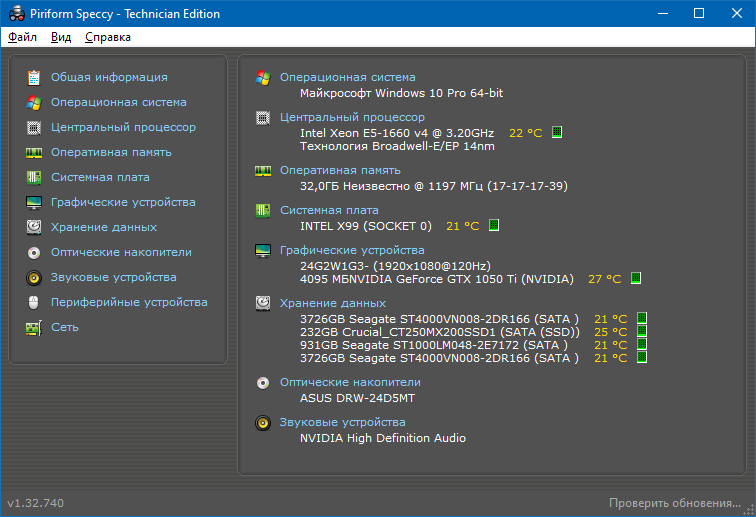
Task: Click the speaker icon in summary panel
Action: point(263,422)
